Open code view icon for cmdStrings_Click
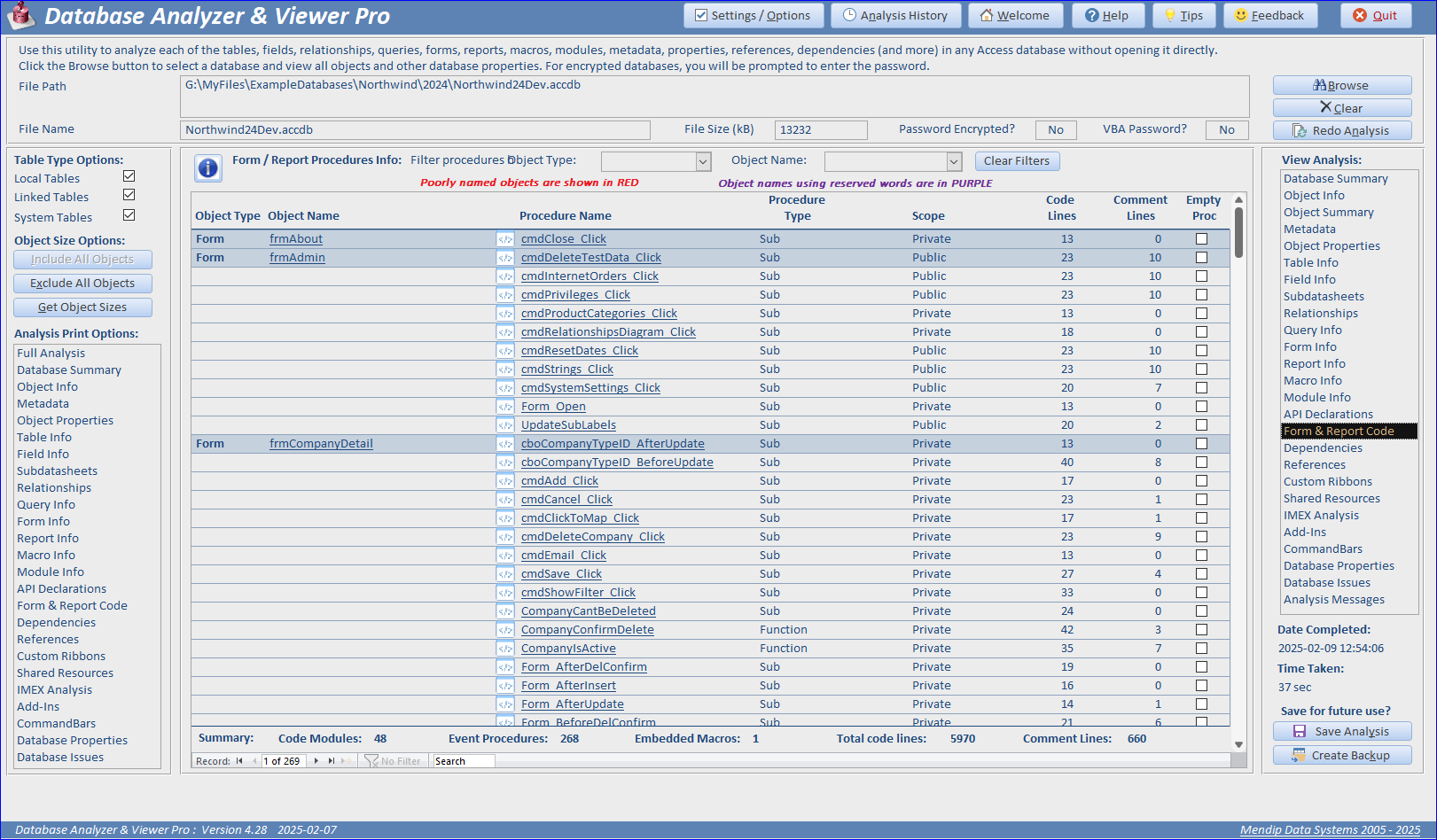Viewport: 1437px width, 840px height. pyautogui.click(x=505, y=369)
